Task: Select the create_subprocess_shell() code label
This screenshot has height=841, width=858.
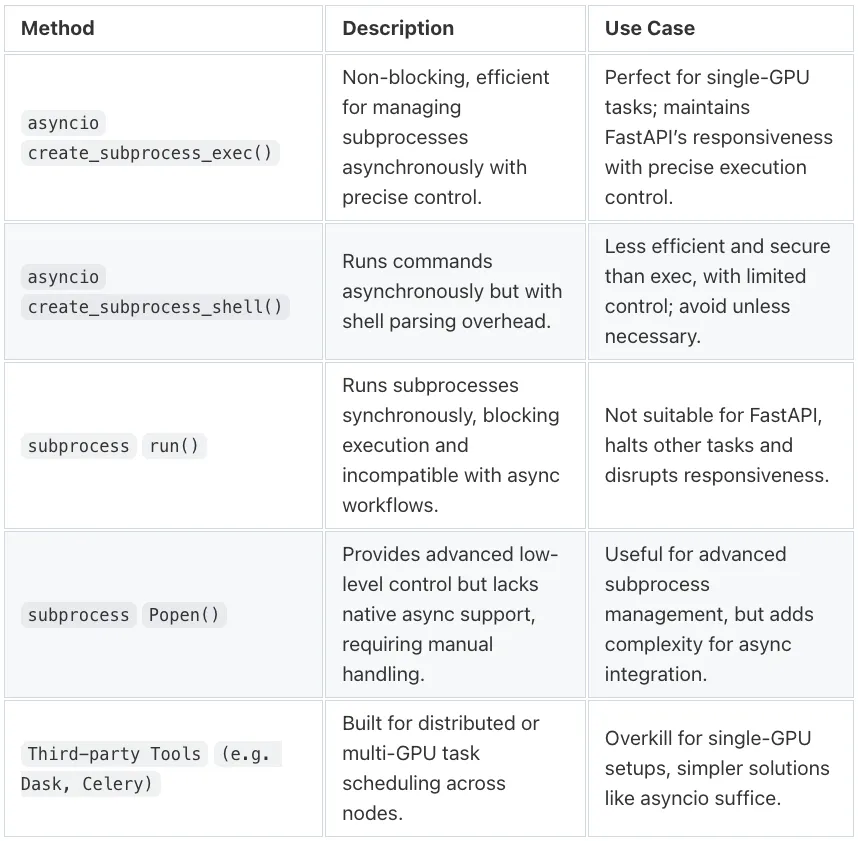Action: pyautogui.click(x=155, y=306)
